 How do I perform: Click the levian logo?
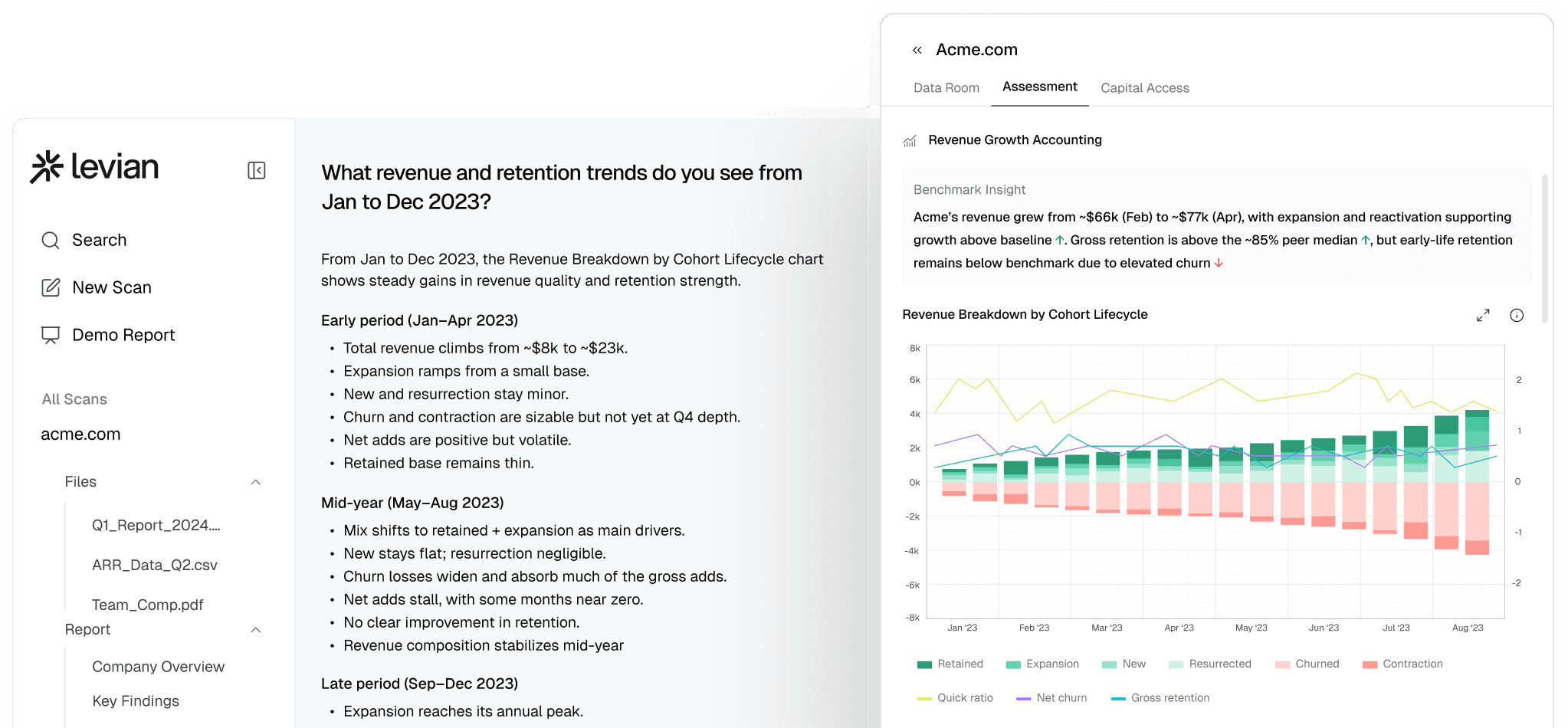tap(94, 167)
